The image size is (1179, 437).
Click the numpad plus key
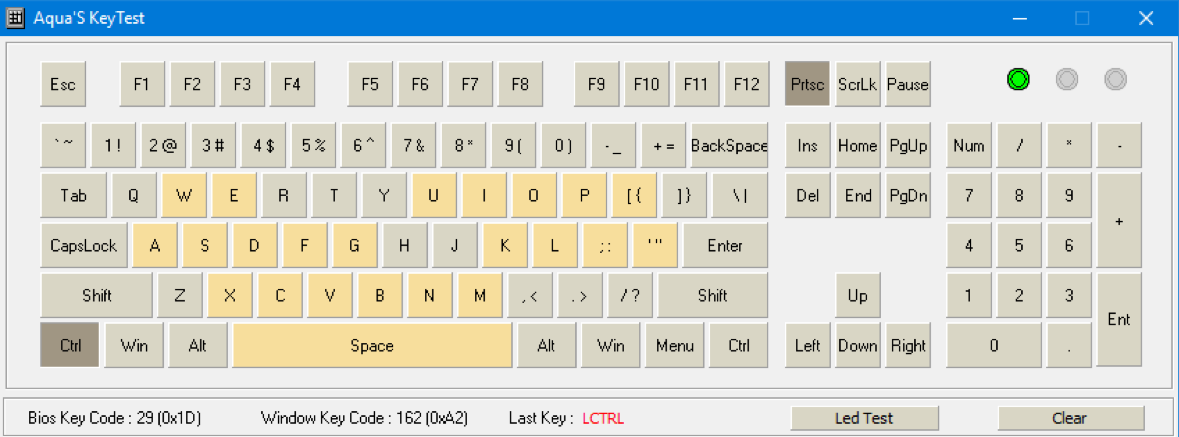tap(1119, 220)
